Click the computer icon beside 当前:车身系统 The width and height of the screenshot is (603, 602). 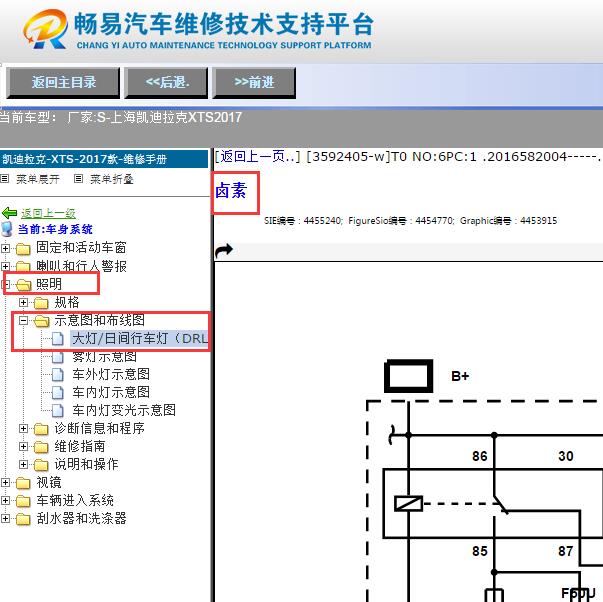[7, 229]
